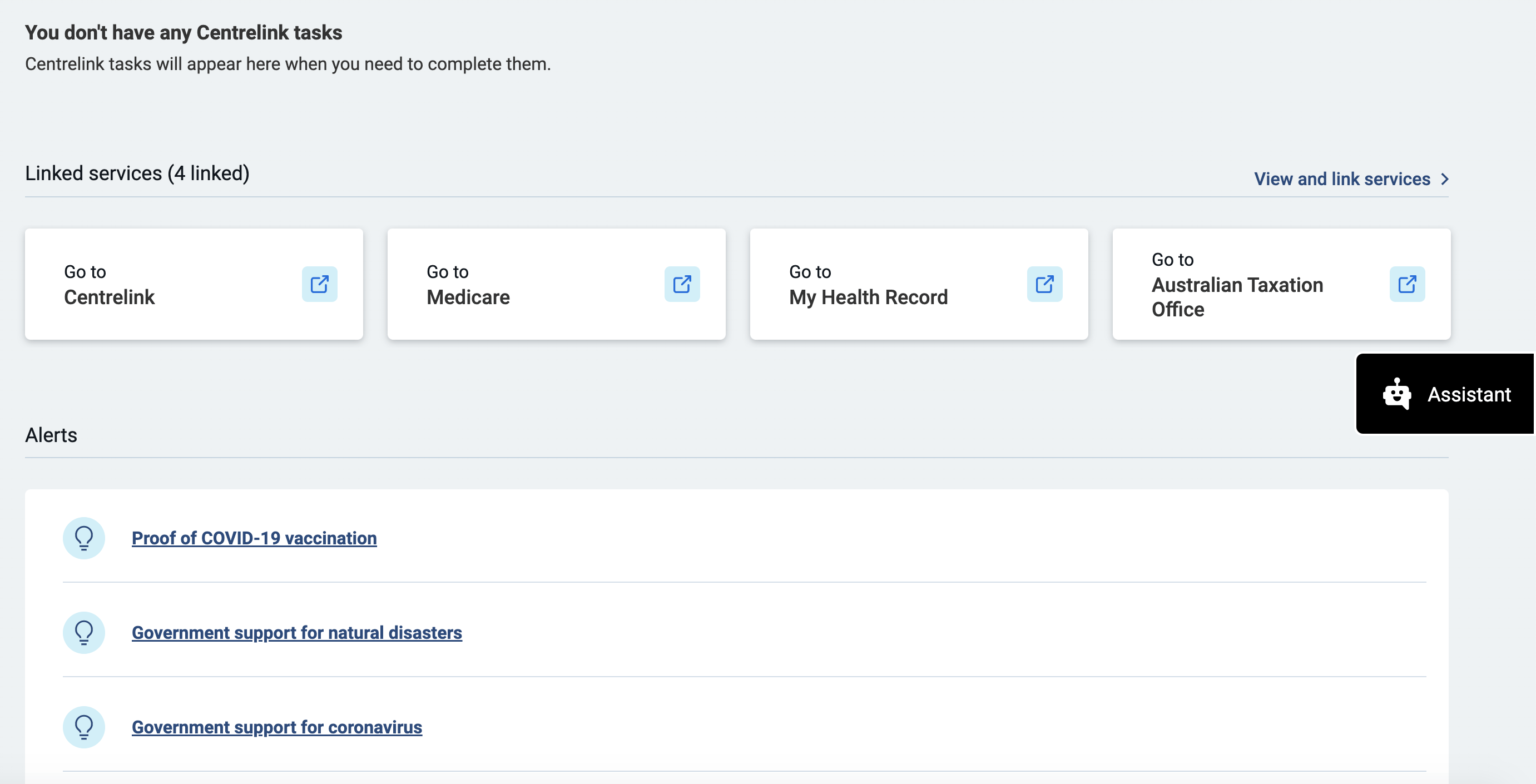Click the Assistant robot icon
Image resolution: width=1536 pixels, height=784 pixels.
pos(1396,394)
